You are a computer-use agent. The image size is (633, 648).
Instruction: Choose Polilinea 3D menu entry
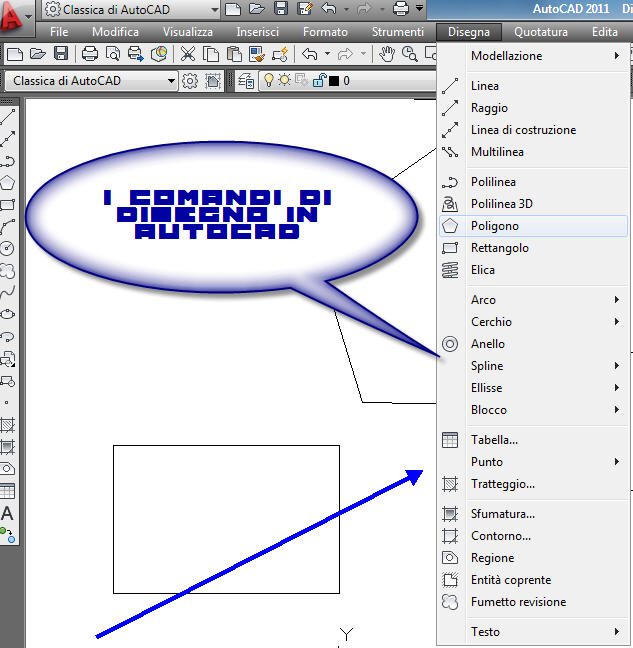point(534,204)
